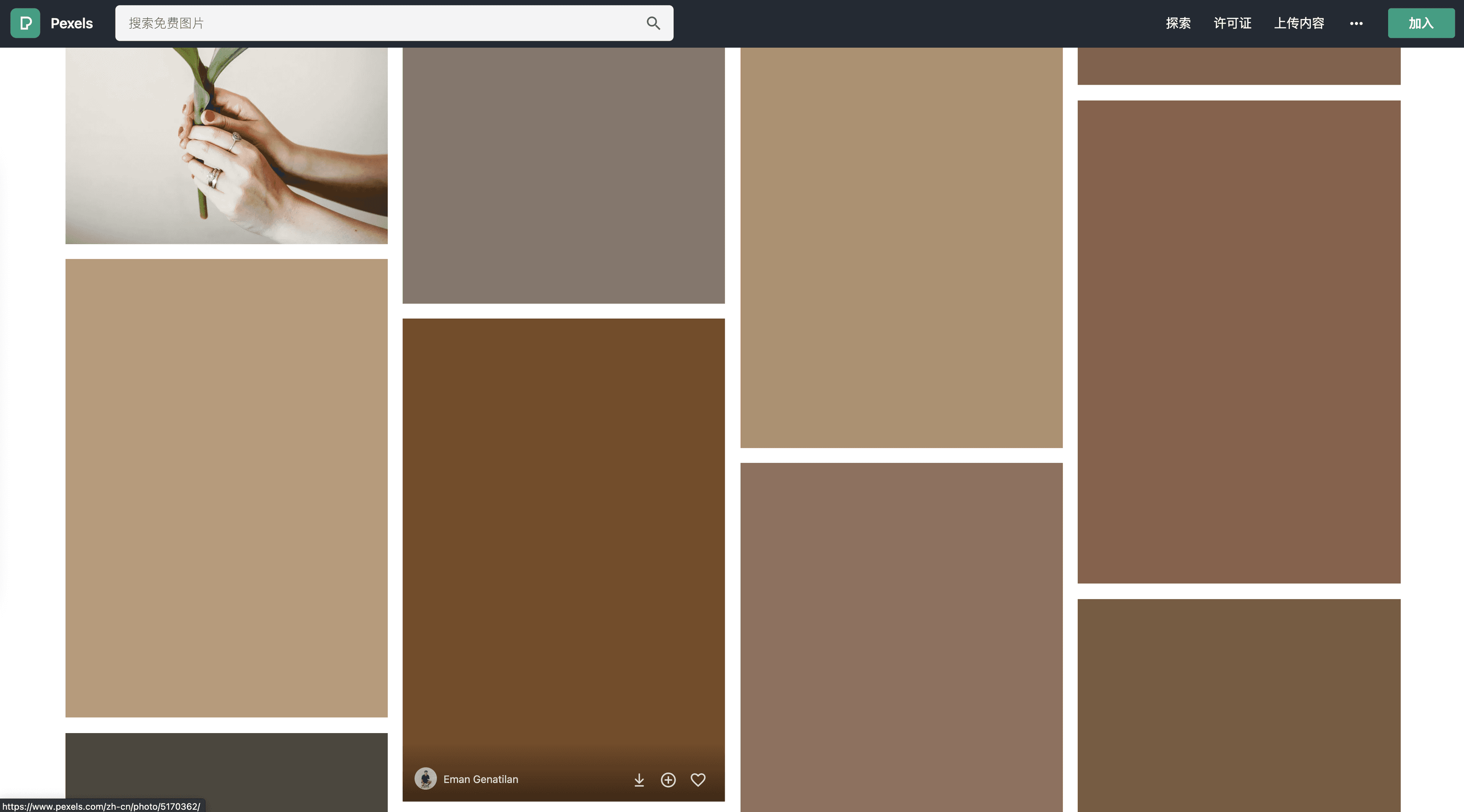Open the tall reddish-brown placeholder in fourth column

pos(1239,342)
